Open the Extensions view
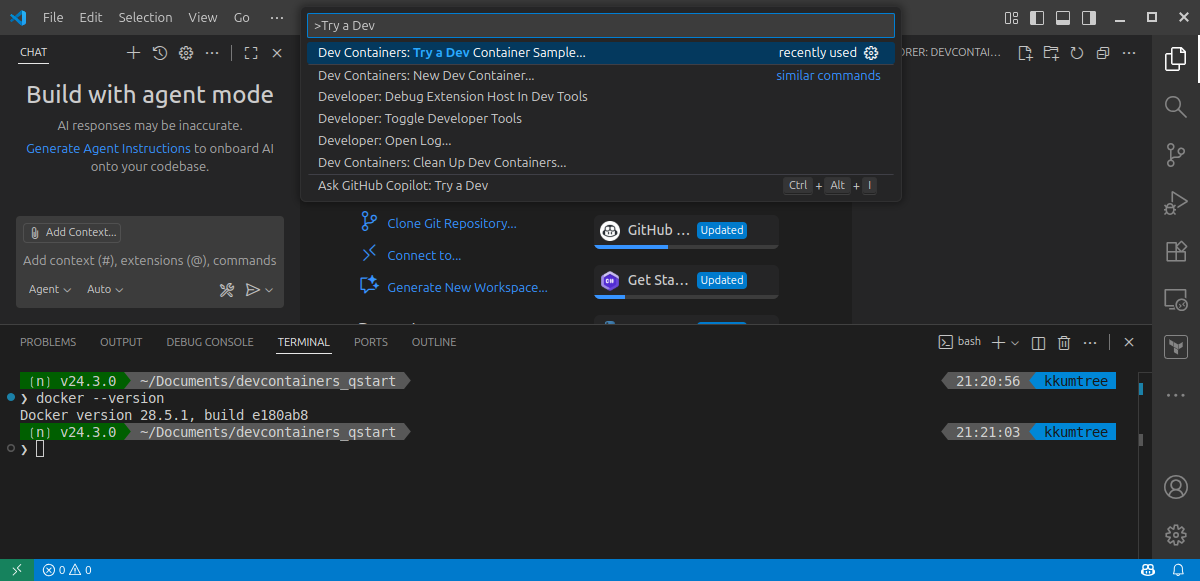The width and height of the screenshot is (1200, 581). (1176, 251)
